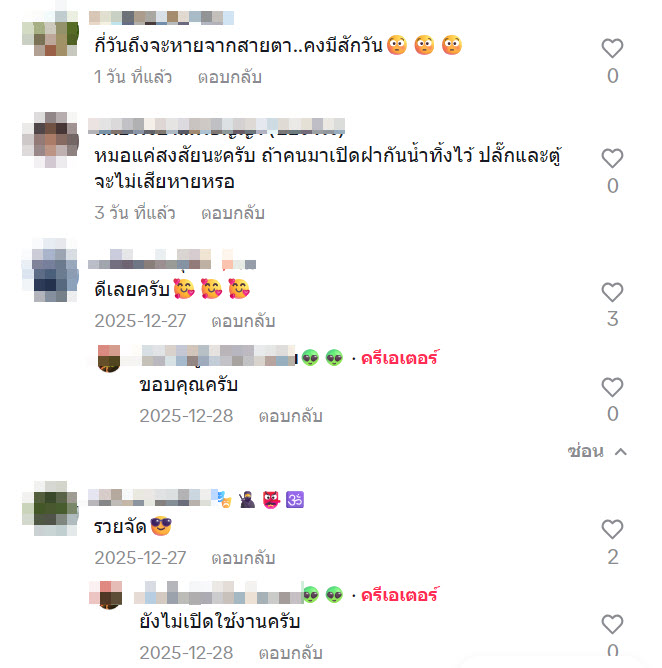
Task: Collapse replies with the ซ่อน chevron
Action: click(x=597, y=451)
